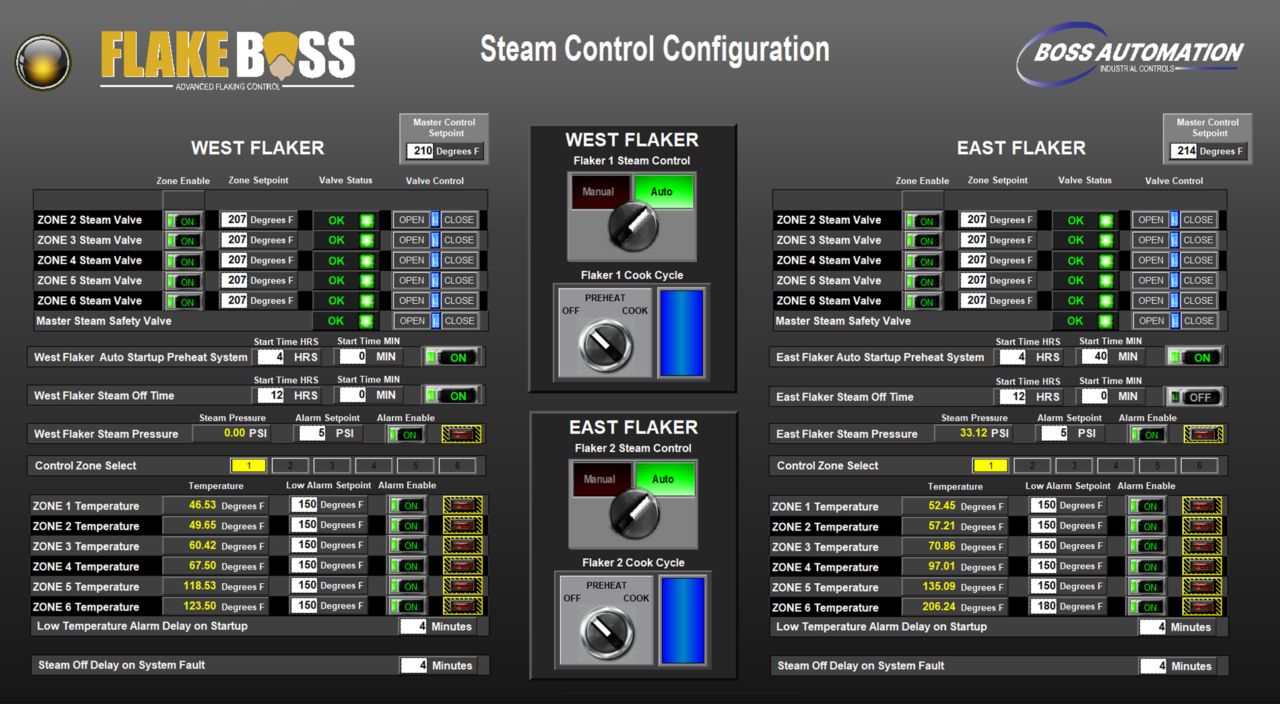Viewport: 1280px width, 704px height.
Task: Open the West Master Steam Safety Valve
Action: (412, 320)
